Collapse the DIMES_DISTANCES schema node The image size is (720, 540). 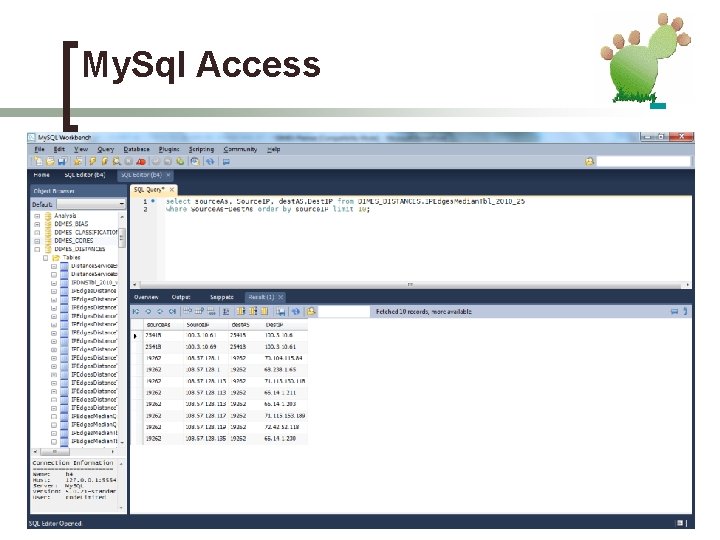(x=37, y=249)
